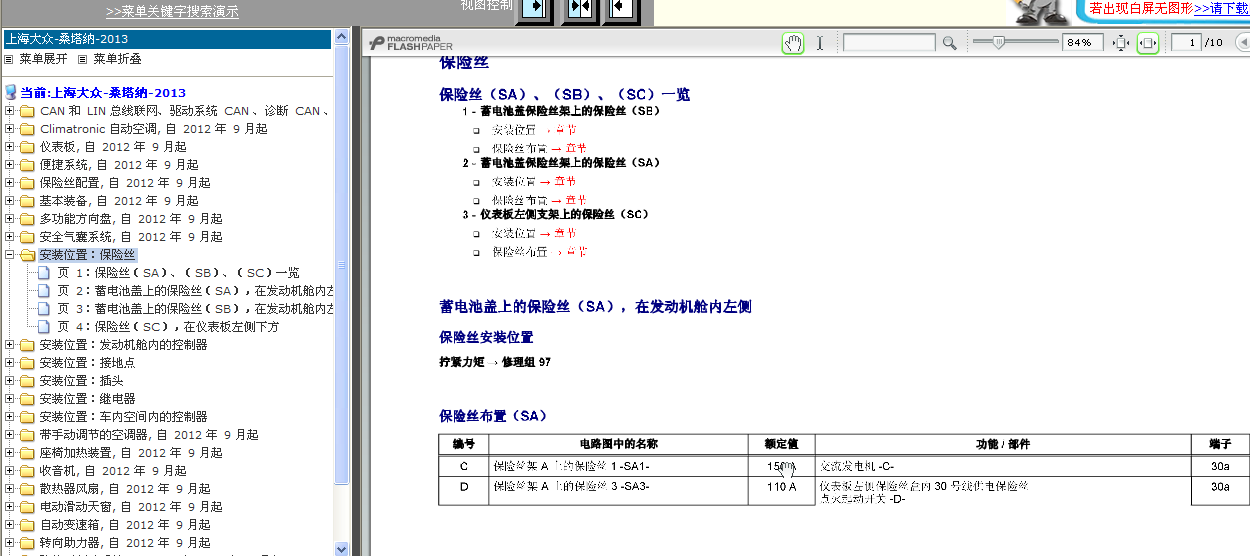Image resolution: width=1250 pixels, height=556 pixels.
Task: Click the open folder icon of 安装位置：保险丝
Action: (27, 255)
